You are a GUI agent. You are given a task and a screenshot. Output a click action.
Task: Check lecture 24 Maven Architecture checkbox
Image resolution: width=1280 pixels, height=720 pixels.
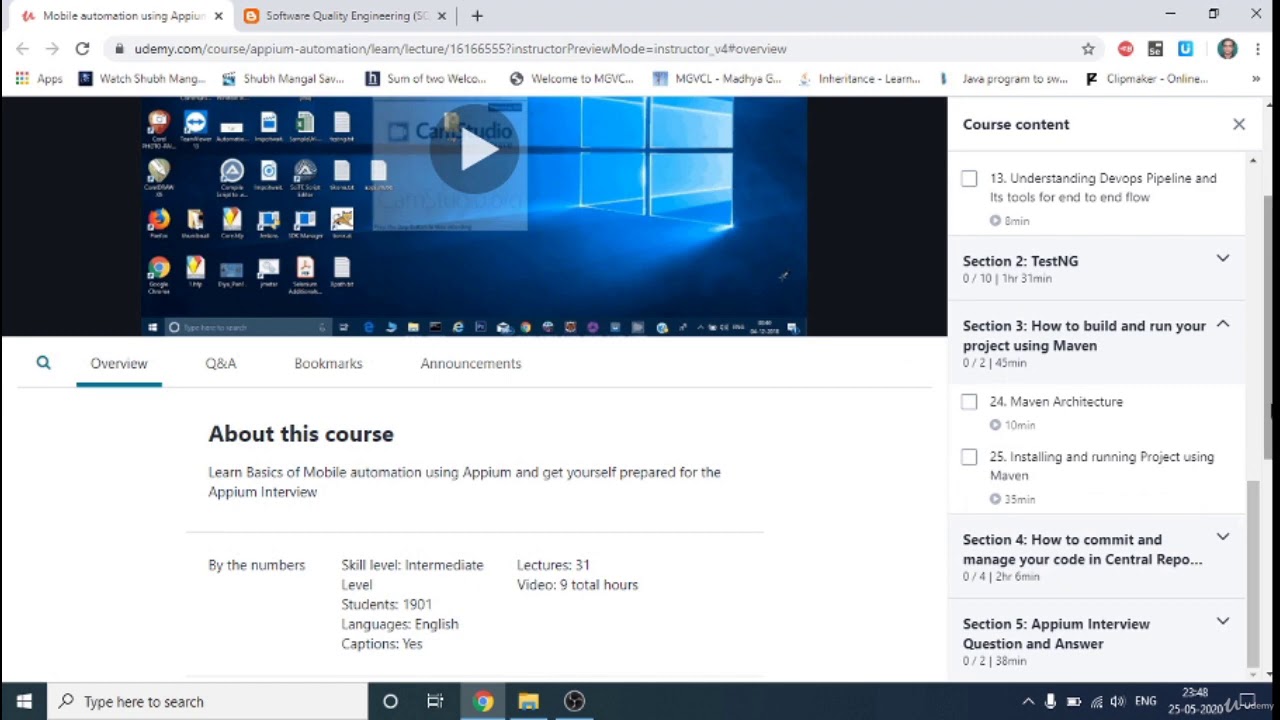click(969, 402)
